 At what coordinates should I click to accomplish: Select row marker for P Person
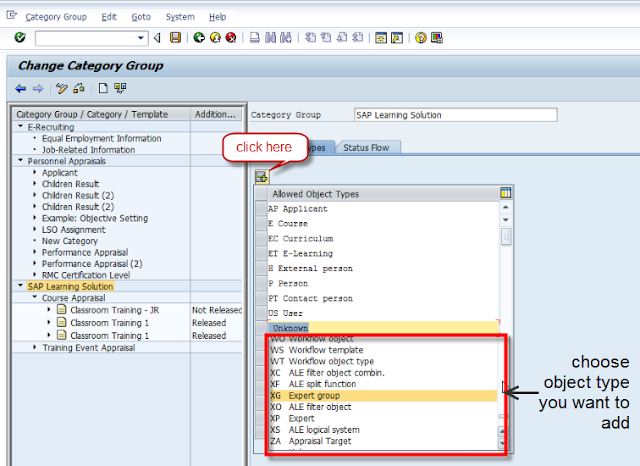[x=261, y=283]
